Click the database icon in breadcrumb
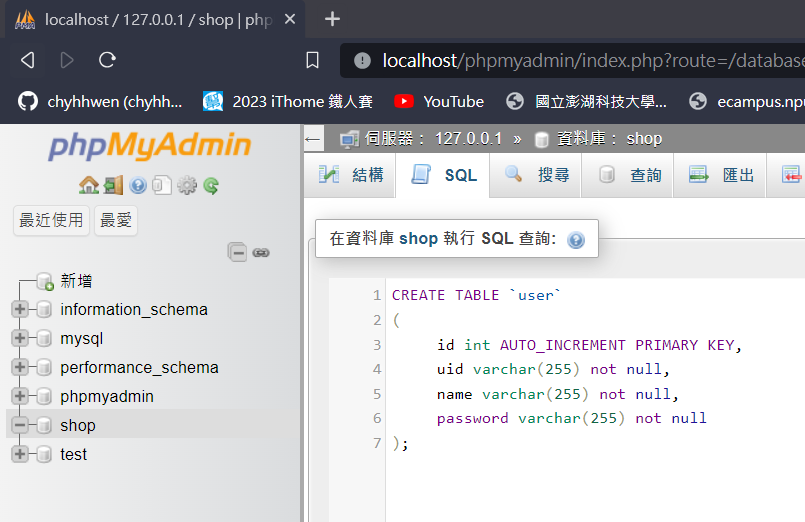Viewport: 805px width, 522px height. pyautogui.click(x=541, y=139)
